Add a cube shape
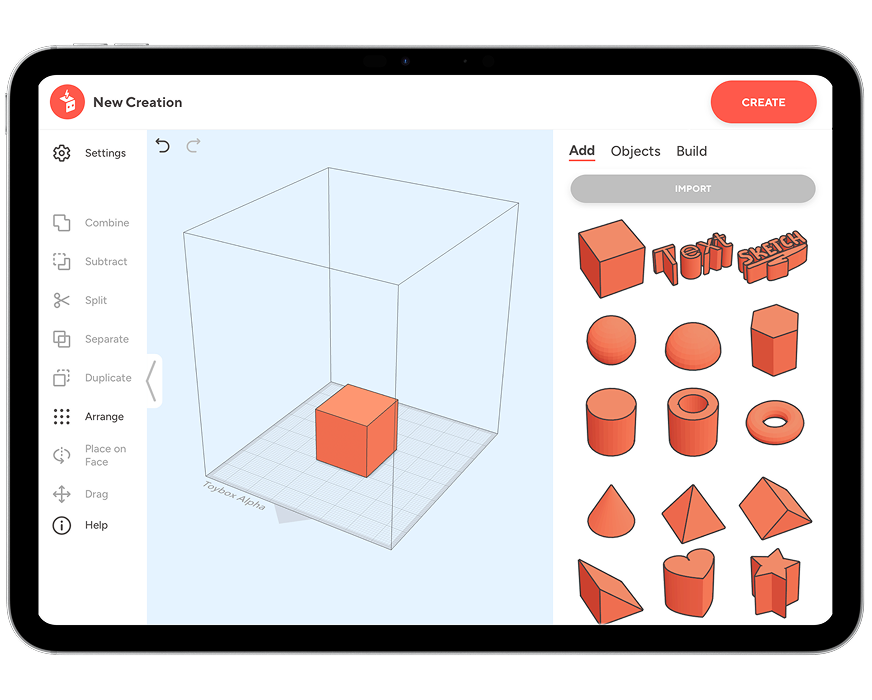 click(x=611, y=259)
